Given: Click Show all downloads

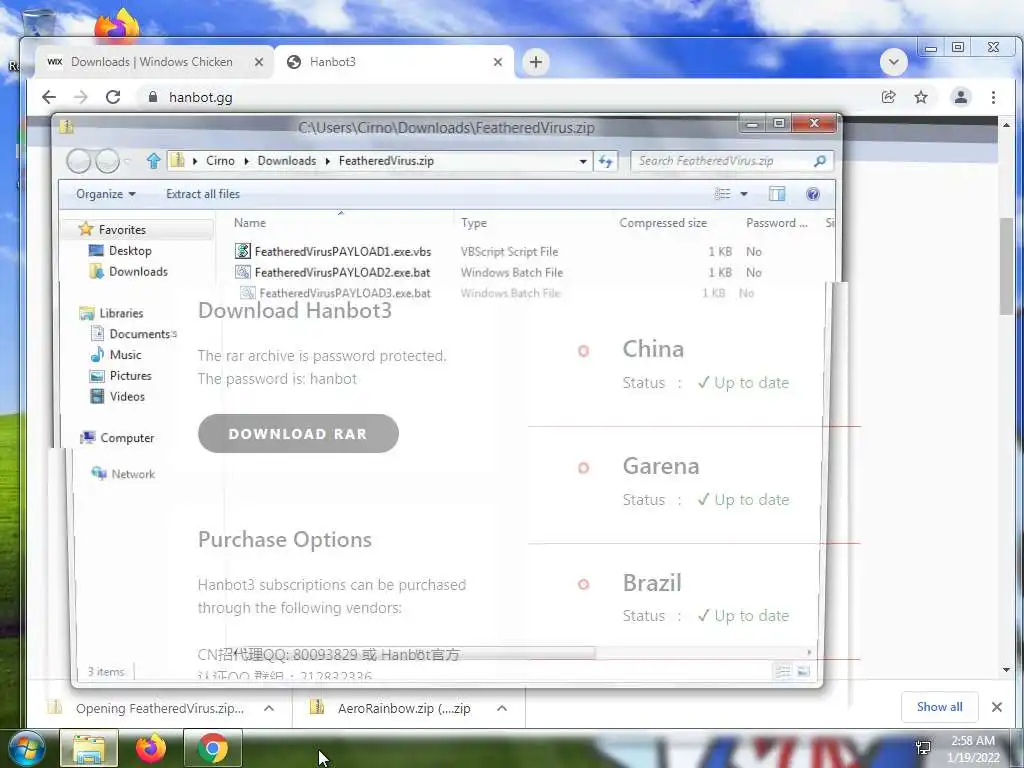Looking at the screenshot, I should pyautogui.click(x=939, y=707).
